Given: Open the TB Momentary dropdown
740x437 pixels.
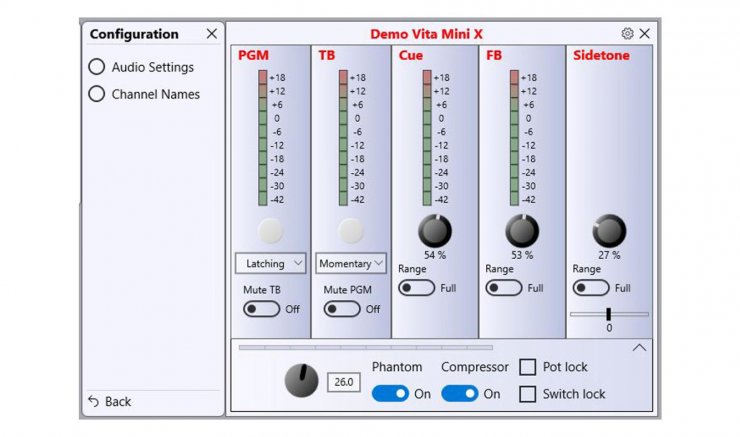Looking at the screenshot, I should [x=351, y=264].
